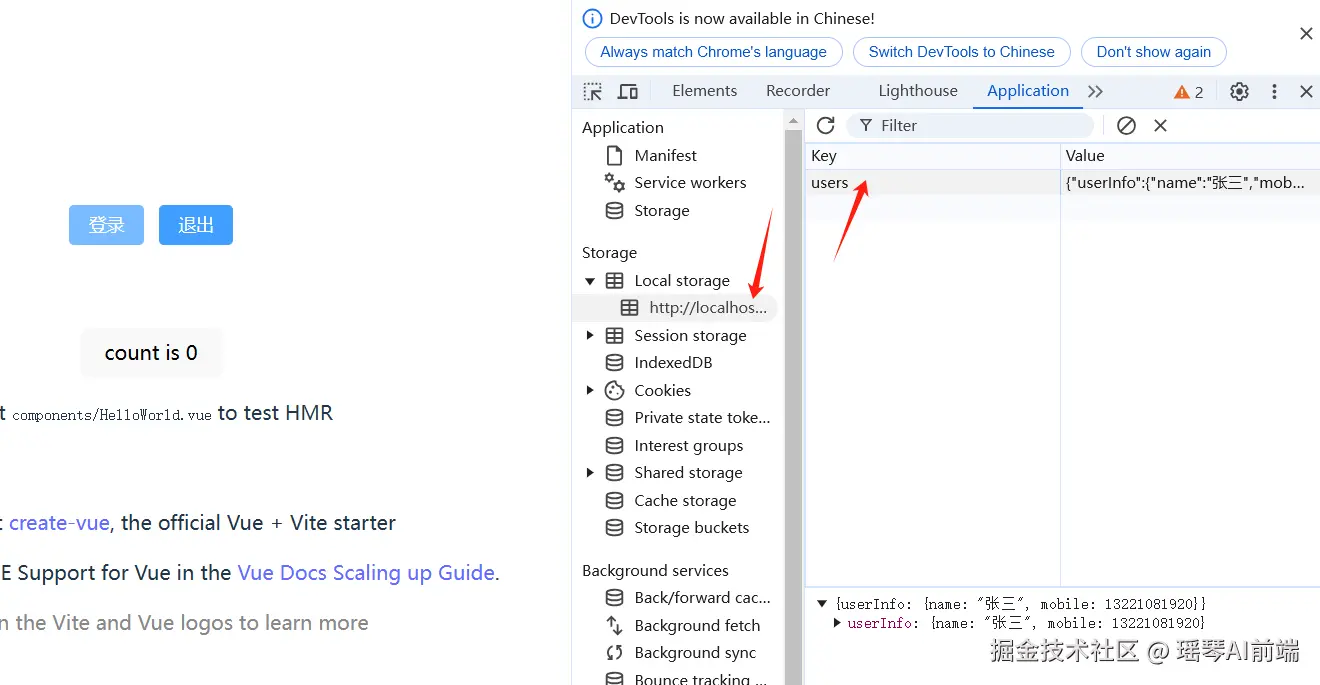The height and width of the screenshot is (685, 1320).
Task: Select the inspect element picker icon
Action: (593, 91)
